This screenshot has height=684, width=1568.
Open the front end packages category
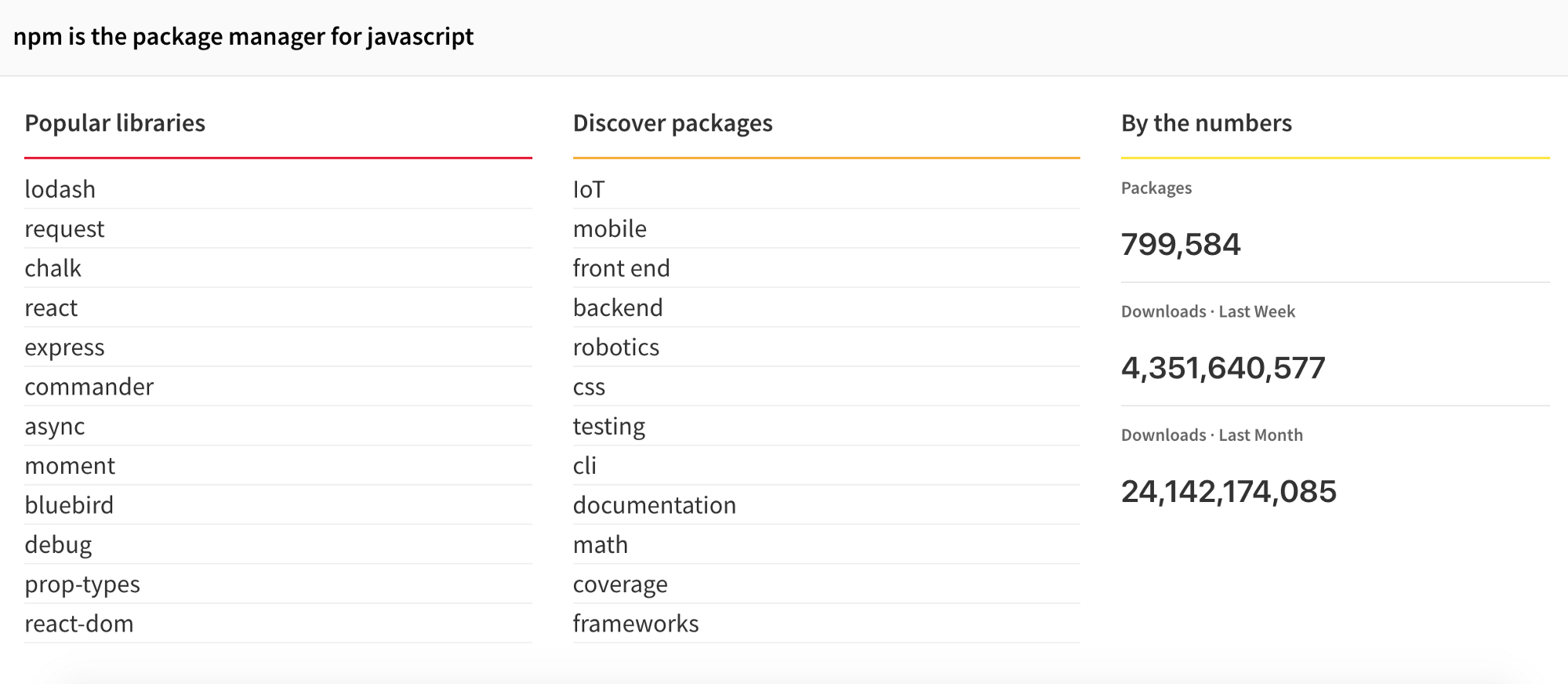[621, 268]
